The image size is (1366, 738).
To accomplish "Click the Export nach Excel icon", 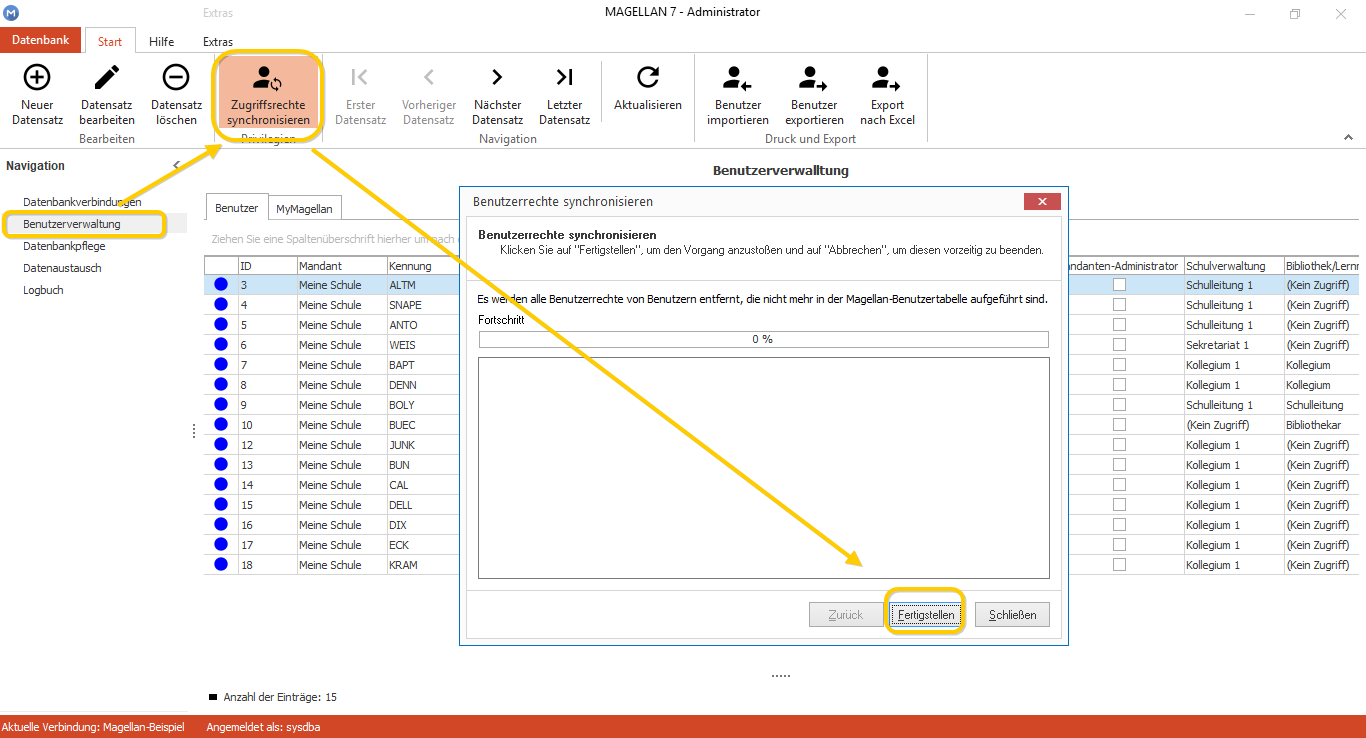I will (x=887, y=77).
